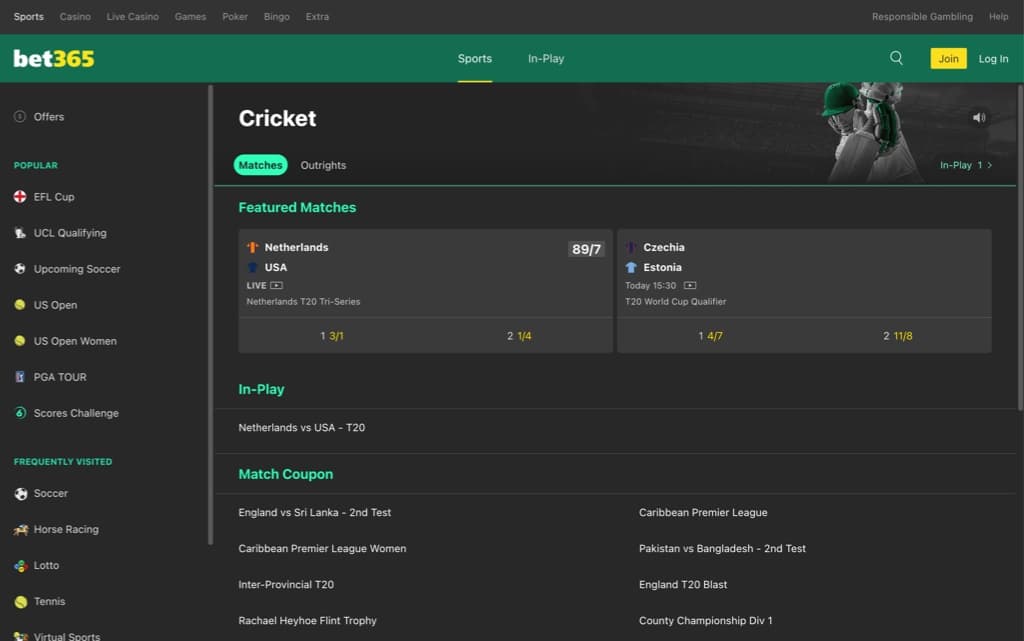Screen dimensions: 1024x641
Task: Open stream icon beside Today 15:30
Action: tap(690, 285)
